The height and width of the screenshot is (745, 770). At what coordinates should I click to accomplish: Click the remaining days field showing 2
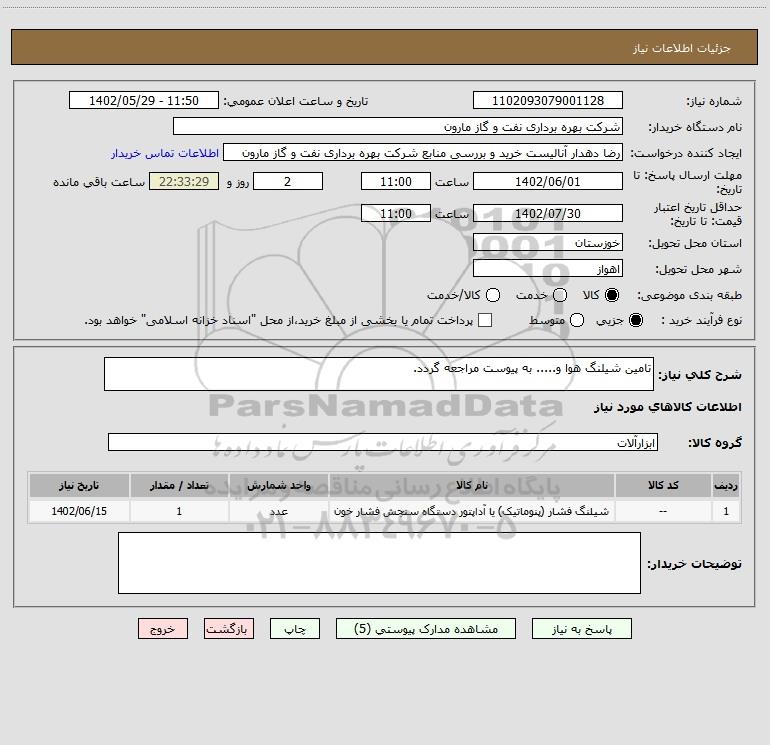[288, 181]
